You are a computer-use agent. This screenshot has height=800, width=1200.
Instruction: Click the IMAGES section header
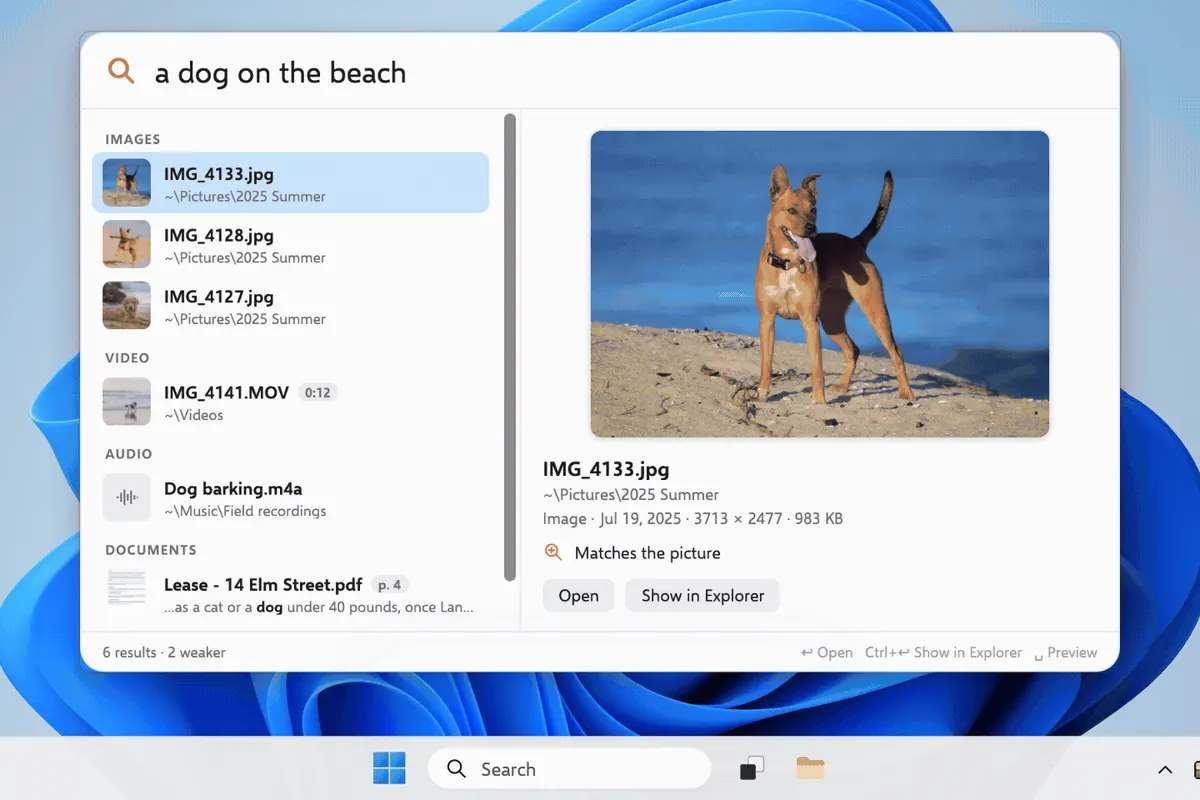[x=133, y=139]
